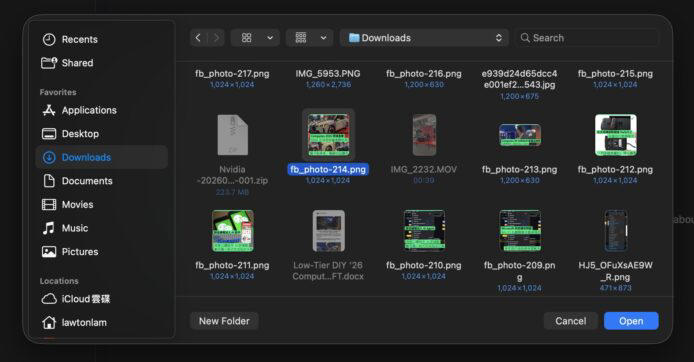Viewport: 694px width, 362px height.
Task: Click the Downloads arrow icon
Action: (x=49, y=157)
